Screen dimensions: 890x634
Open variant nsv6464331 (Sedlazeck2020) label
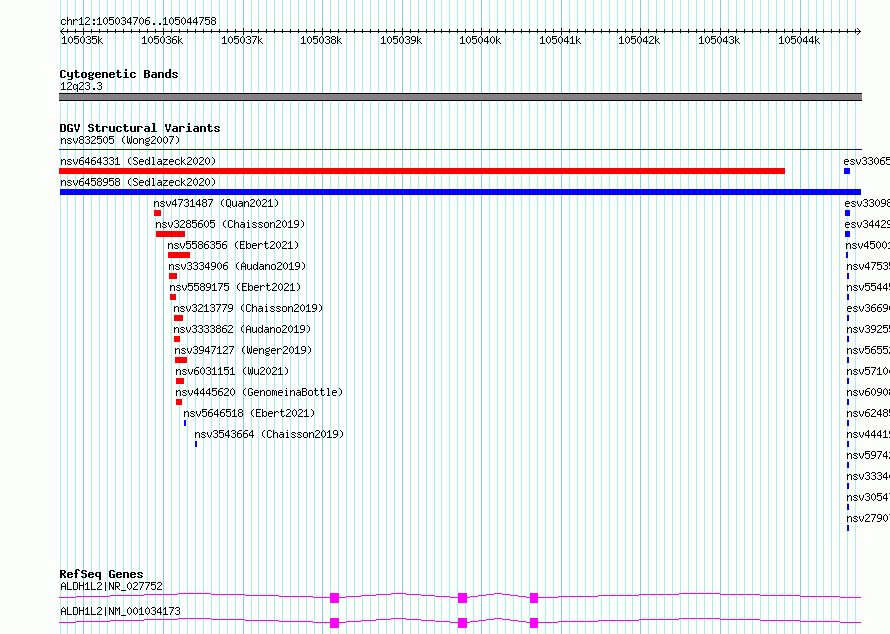138,161
